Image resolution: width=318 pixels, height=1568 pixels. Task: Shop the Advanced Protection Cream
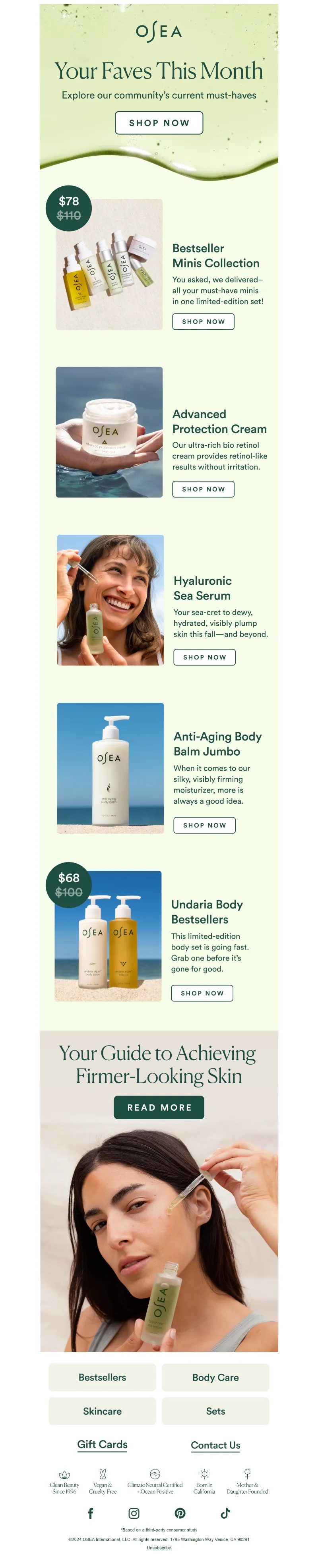click(204, 489)
